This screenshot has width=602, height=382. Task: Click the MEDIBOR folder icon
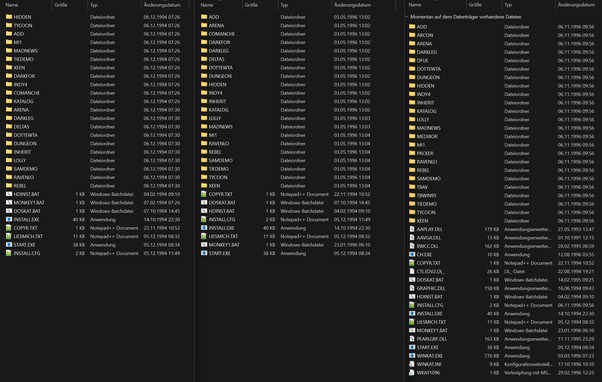pyautogui.click(x=412, y=136)
